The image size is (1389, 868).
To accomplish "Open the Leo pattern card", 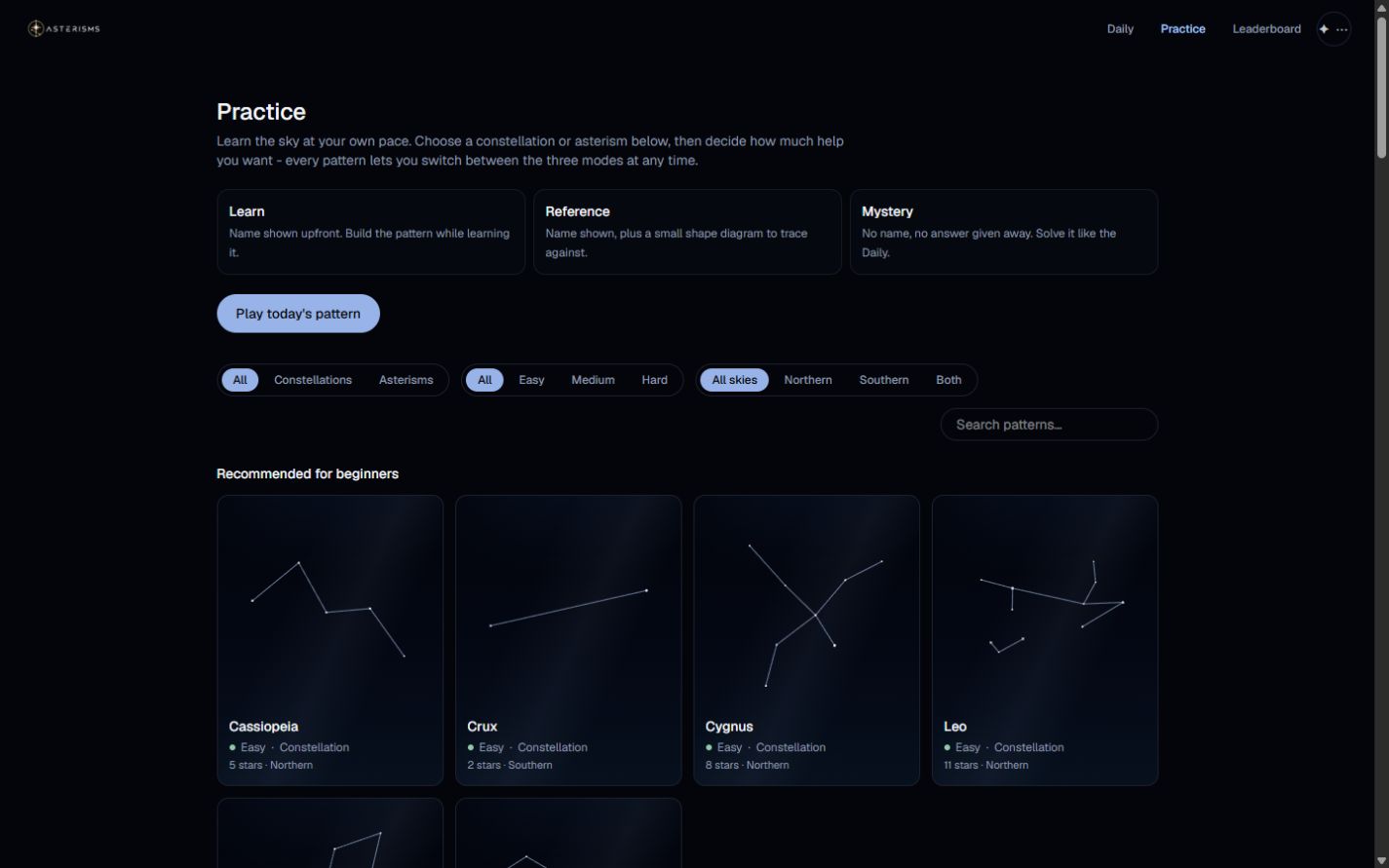I will (x=1045, y=640).
